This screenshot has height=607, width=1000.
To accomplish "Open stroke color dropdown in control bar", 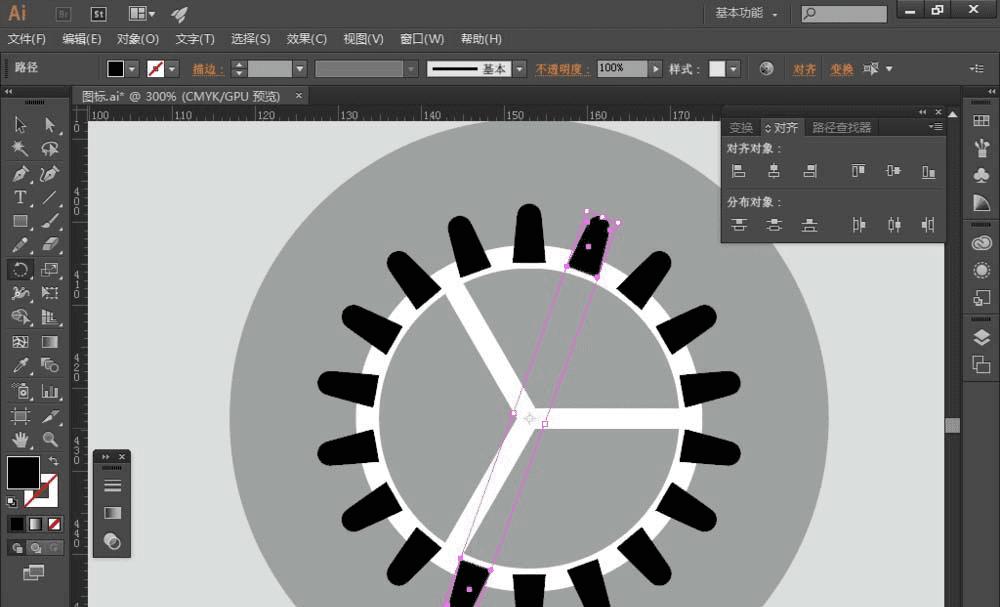I will click(172, 69).
